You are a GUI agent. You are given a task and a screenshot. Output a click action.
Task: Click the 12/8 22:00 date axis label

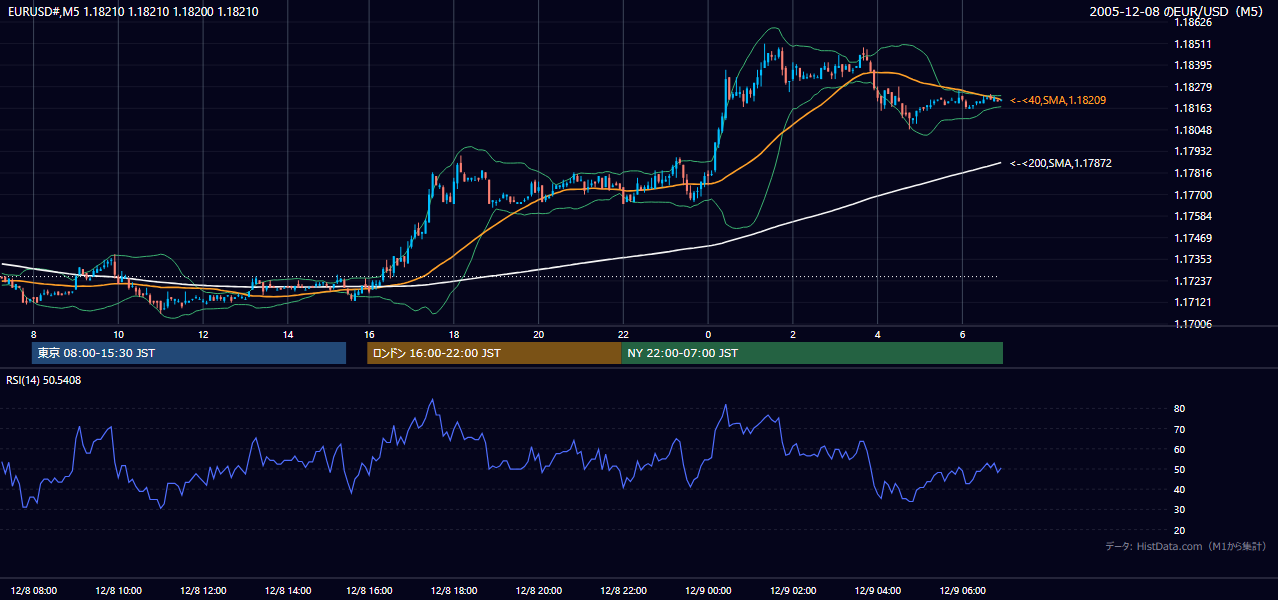click(623, 590)
